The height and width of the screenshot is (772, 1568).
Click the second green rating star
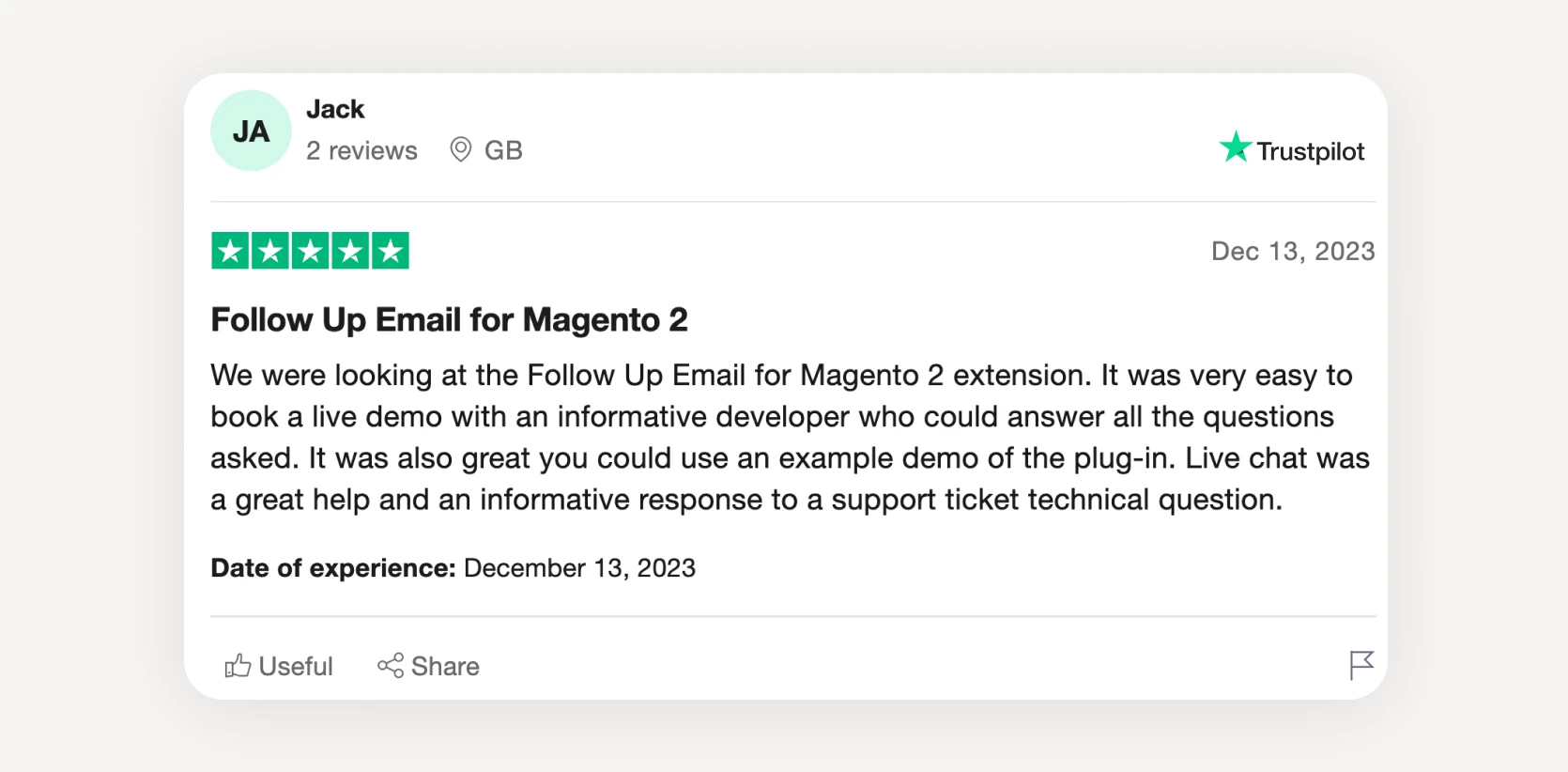[x=270, y=251]
